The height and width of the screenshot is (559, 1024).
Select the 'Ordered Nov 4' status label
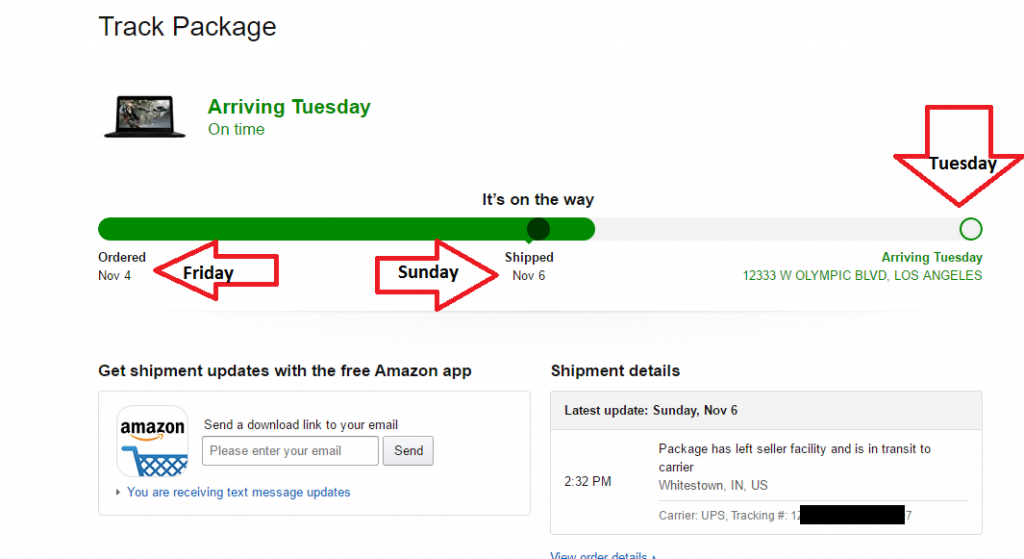click(121, 266)
